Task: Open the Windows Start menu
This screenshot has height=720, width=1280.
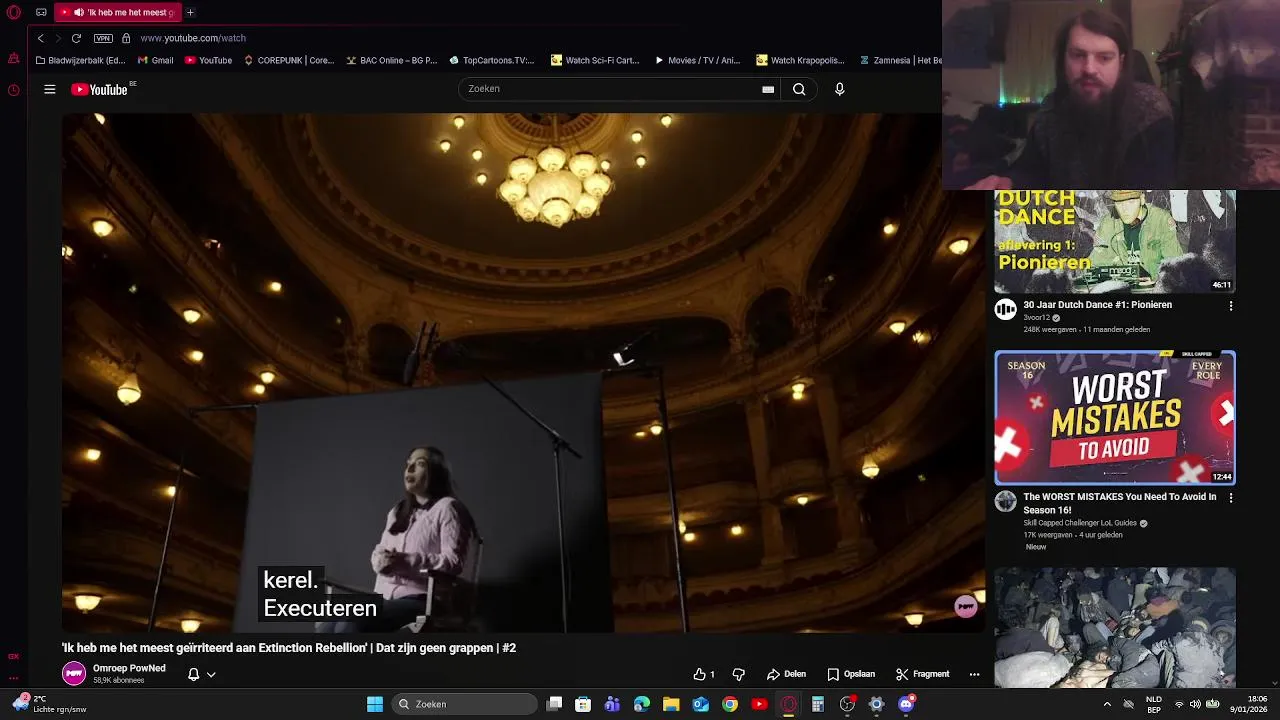Action: click(375, 704)
